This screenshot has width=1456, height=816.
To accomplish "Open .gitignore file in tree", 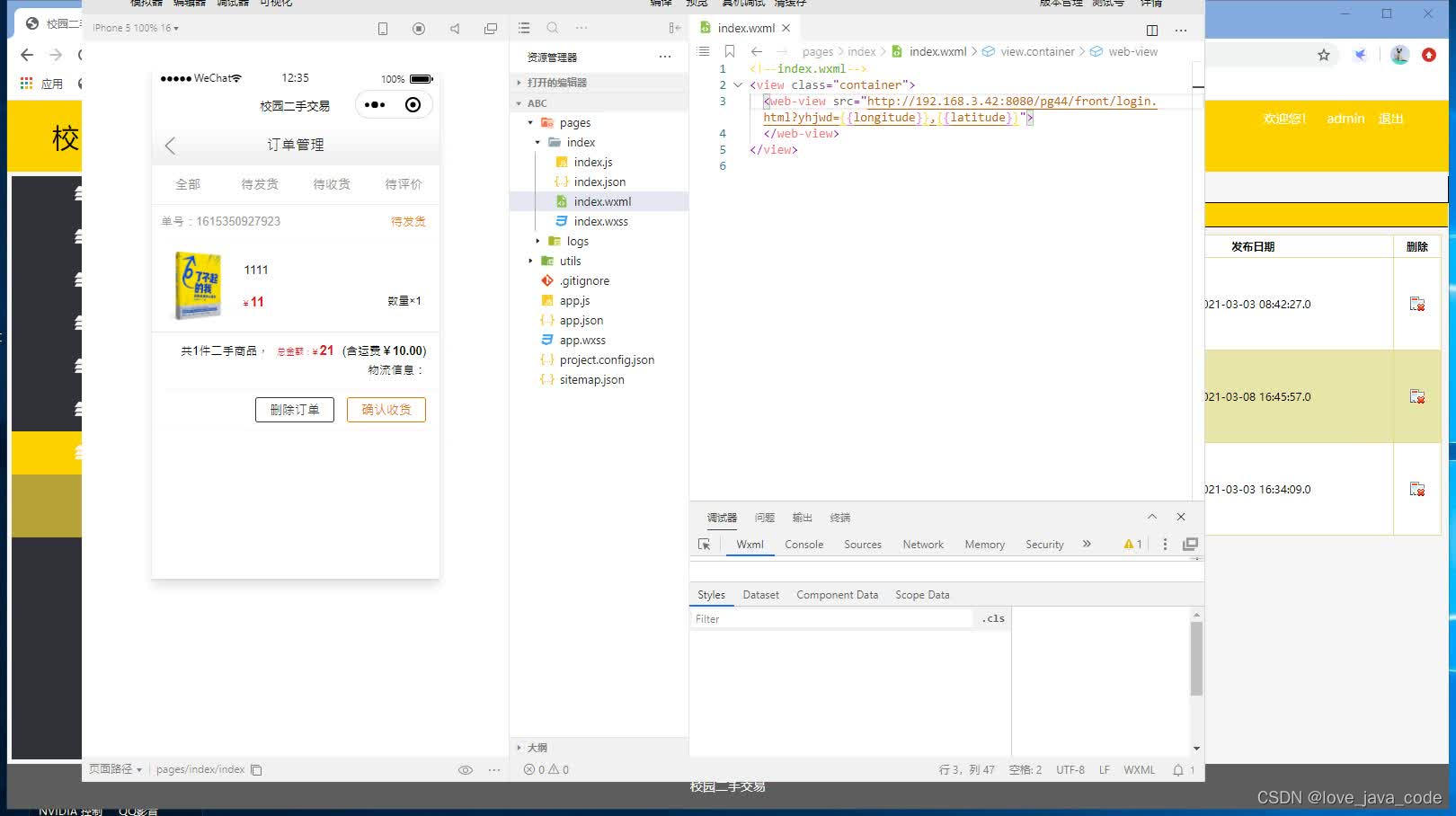I will point(584,281).
